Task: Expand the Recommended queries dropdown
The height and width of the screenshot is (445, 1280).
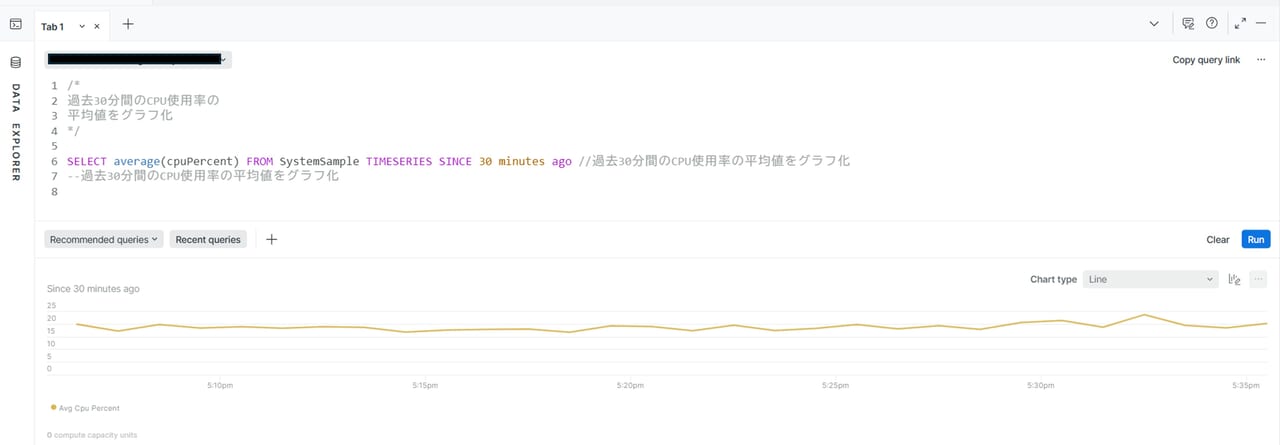Action: pyautogui.click(x=103, y=240)
